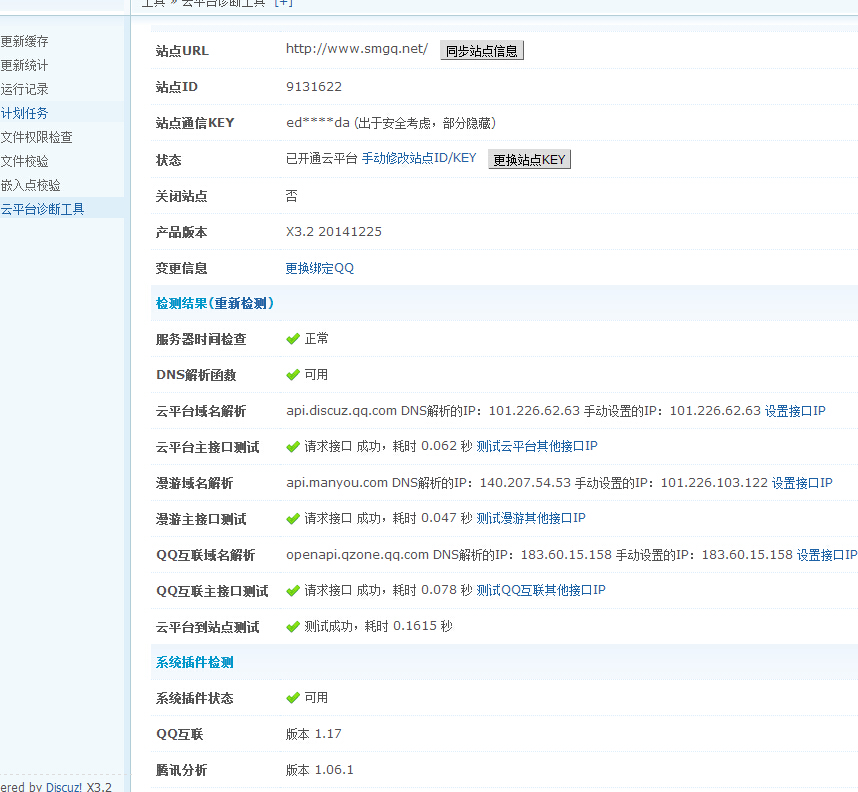Open 设置接口IP for api.manyou.com
The width and height of the screenshot is (858, 792).
point(802,483)
